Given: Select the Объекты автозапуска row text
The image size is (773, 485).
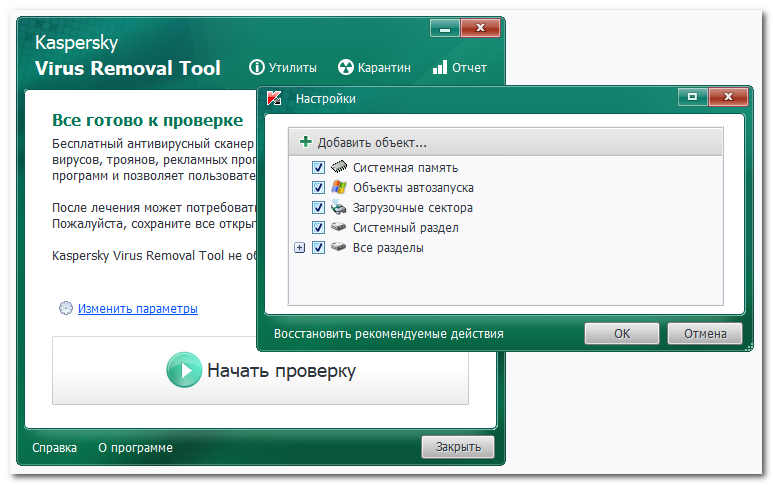Looking at the screenshot, I should click(413, 187).
